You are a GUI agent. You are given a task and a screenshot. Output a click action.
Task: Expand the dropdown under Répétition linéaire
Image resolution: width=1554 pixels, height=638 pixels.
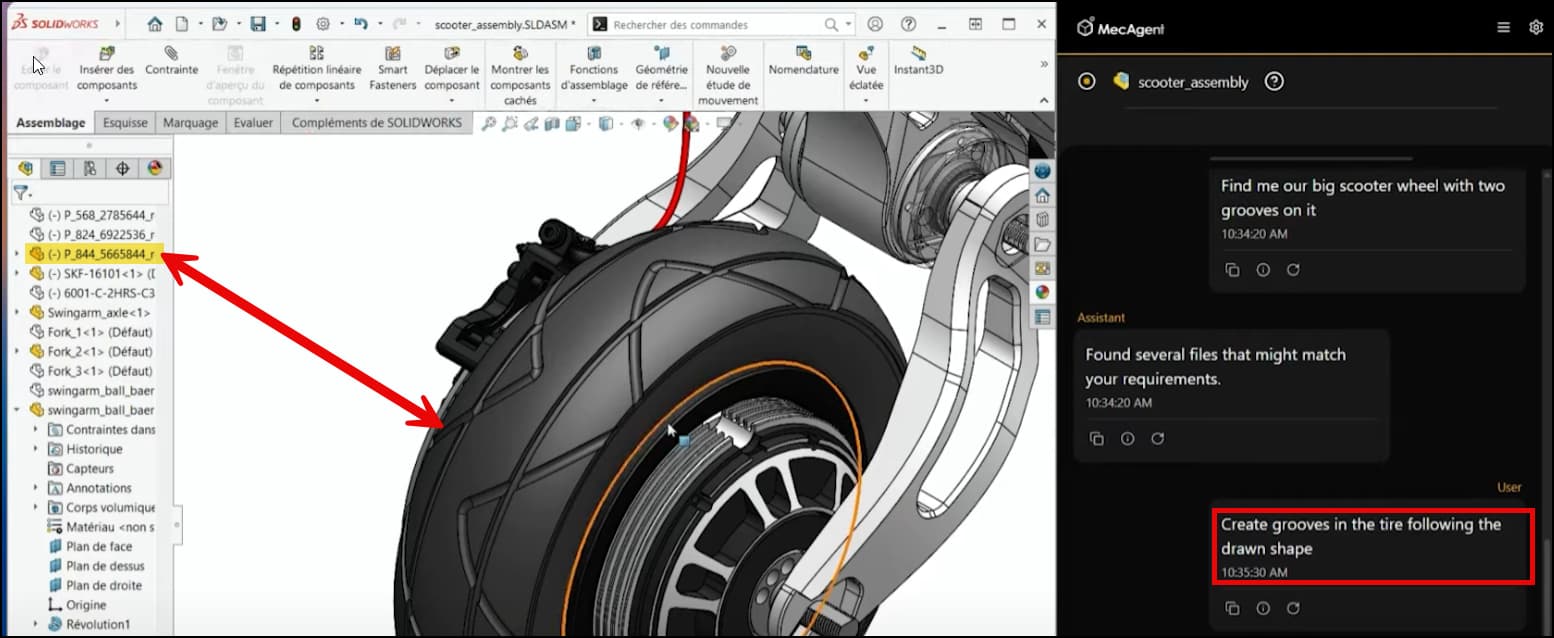coord(317,100)
